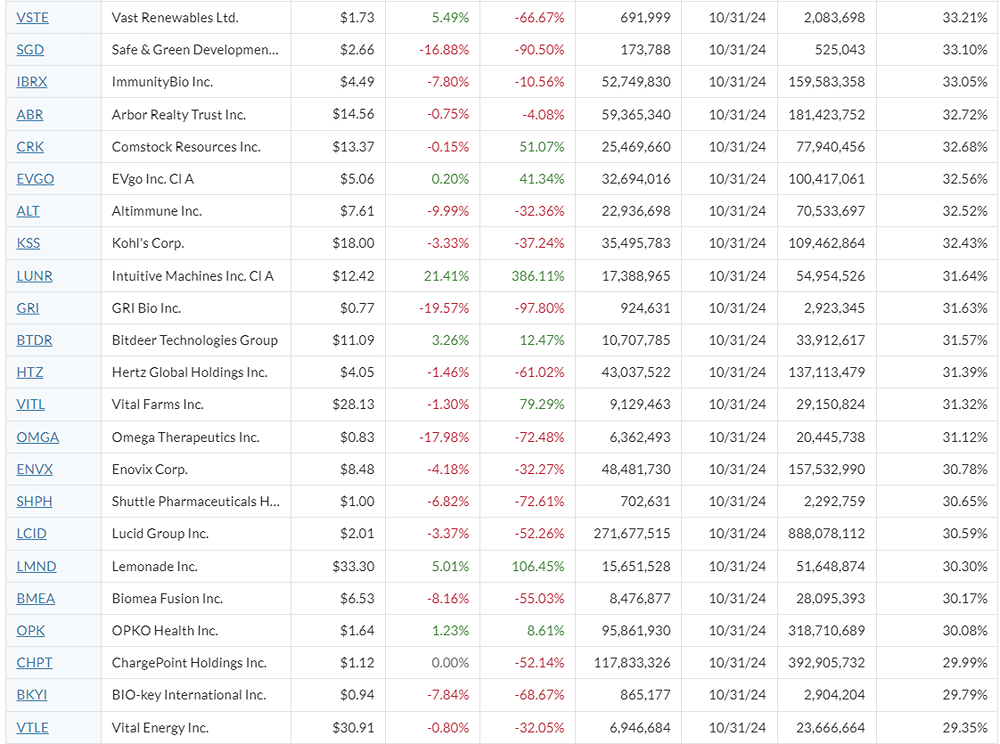Open the ENVX ticker link
Viewport: 1000px width, 744px height.
34,469
